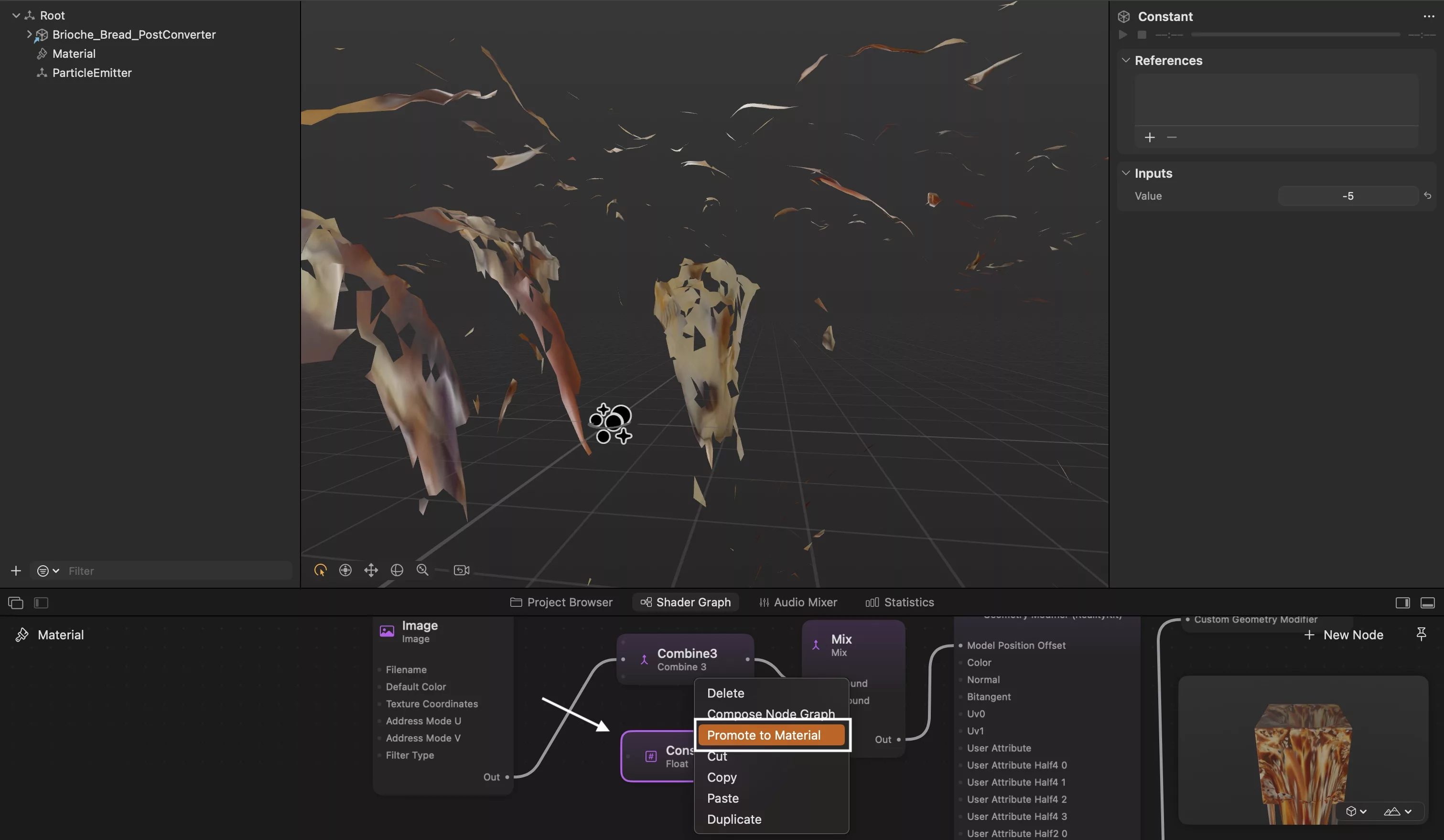Edit the Value field showing -5
The image size is (1444, 840).
point(1348,196)
